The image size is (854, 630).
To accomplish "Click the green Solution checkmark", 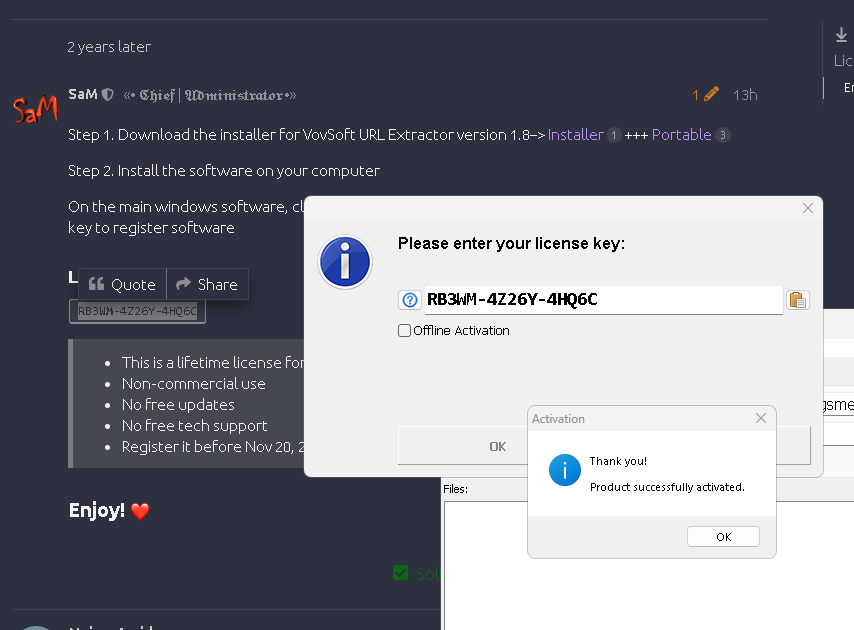I will (401, 573).
